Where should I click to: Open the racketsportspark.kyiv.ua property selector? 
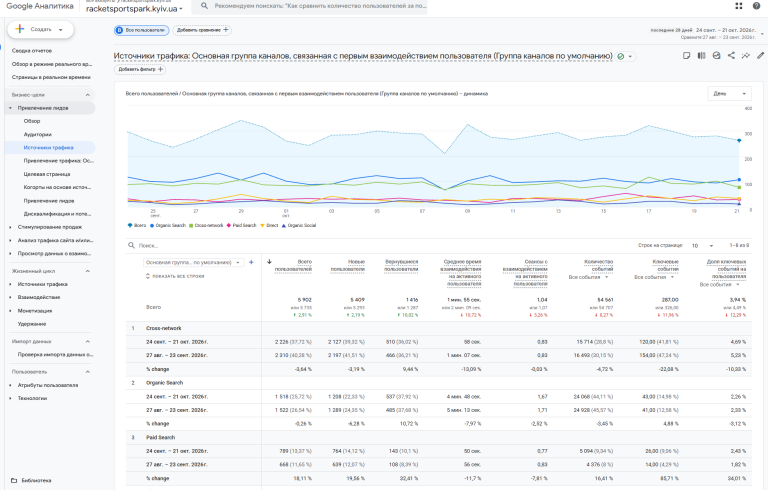click(x=134, y=9)
